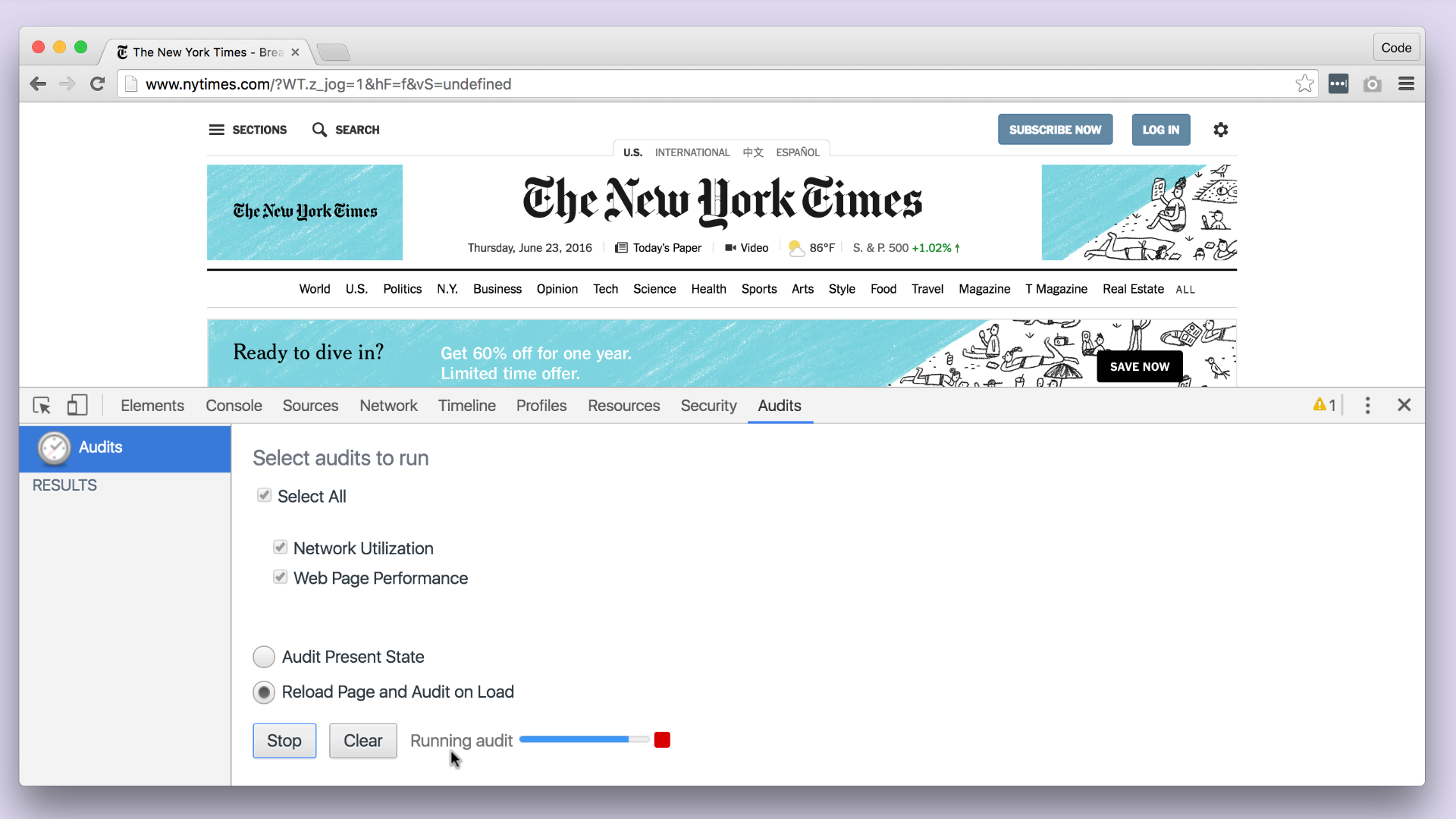Click the Today's Paper link
The height and width of the screenshot is (819, 1456).
[x=658, y=248]
